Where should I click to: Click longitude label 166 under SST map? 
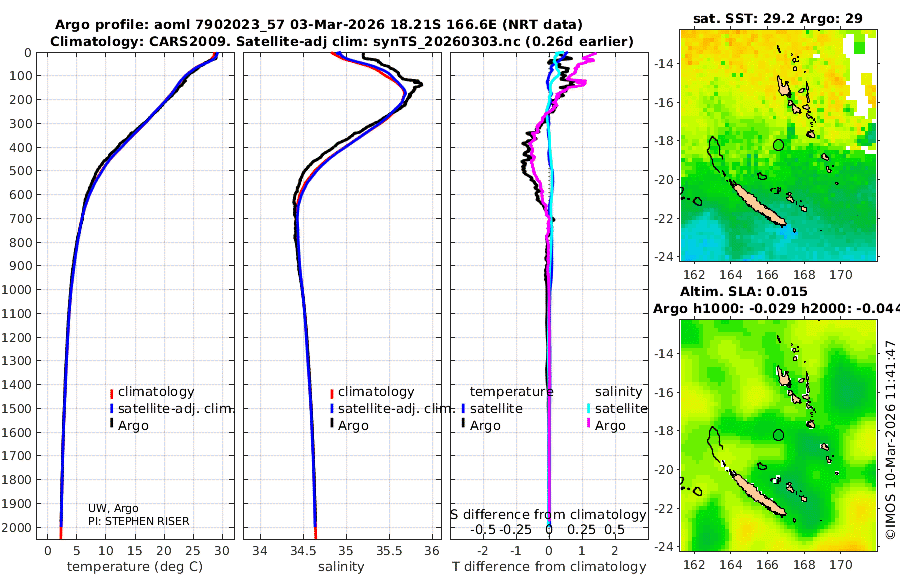[767, 275]
